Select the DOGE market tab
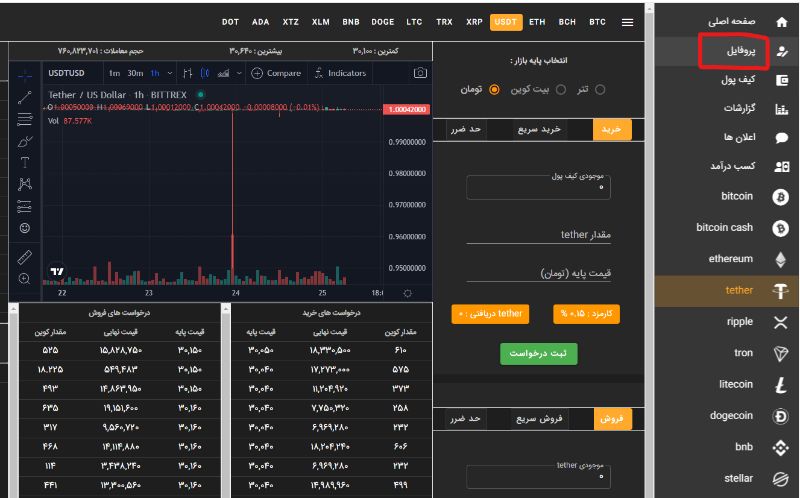Viewport: 800px width, 498px height. point(383,22)
